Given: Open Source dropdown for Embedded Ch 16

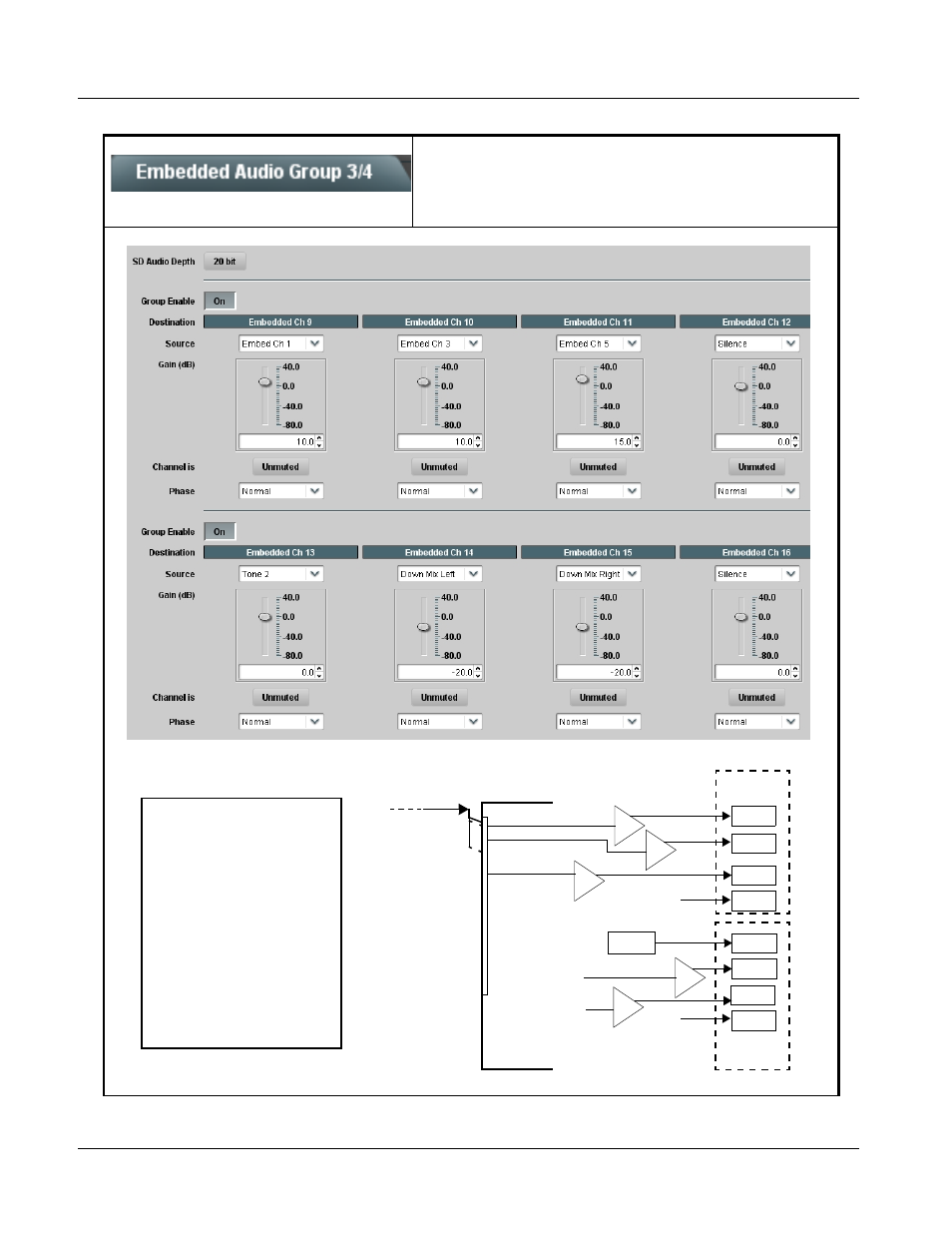Looking at the screenshot, I should click(x=757, y=574).
